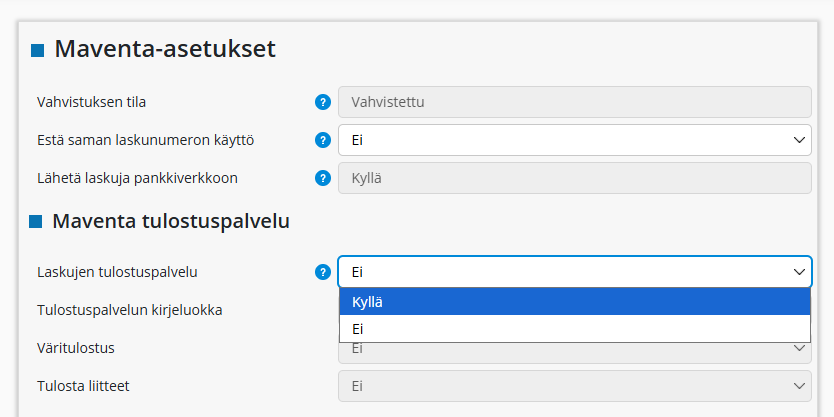Show help for Lähetä laskuja pankkiverkkoon
The image size is (834, 417).
pos(323,178)
